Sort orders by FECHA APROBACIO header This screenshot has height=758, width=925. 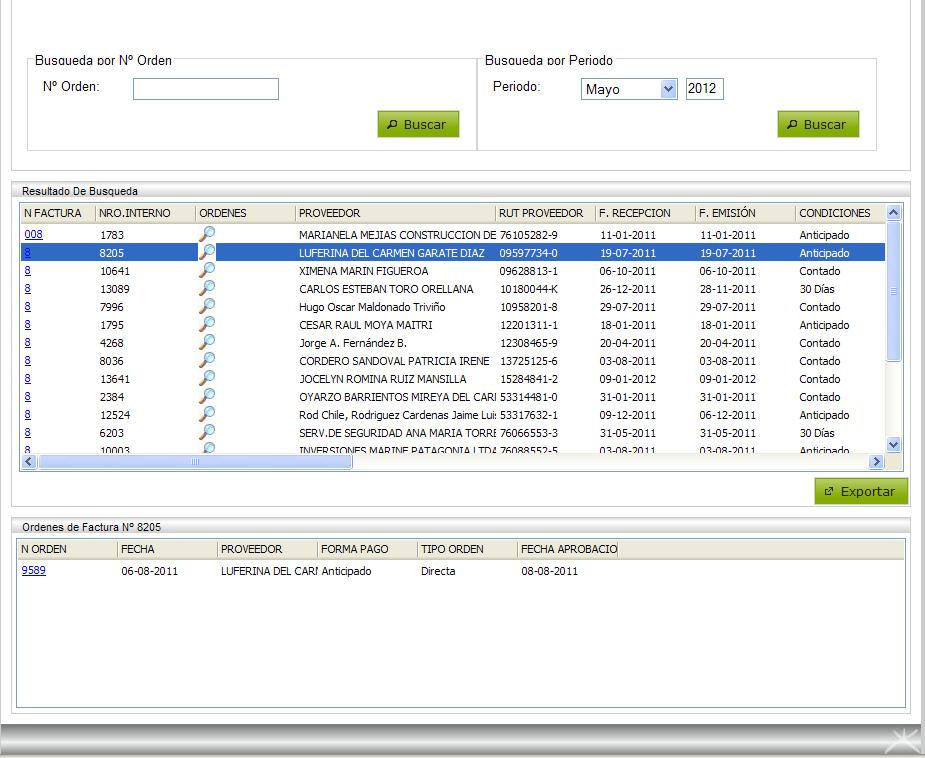(x=568, y=549)
